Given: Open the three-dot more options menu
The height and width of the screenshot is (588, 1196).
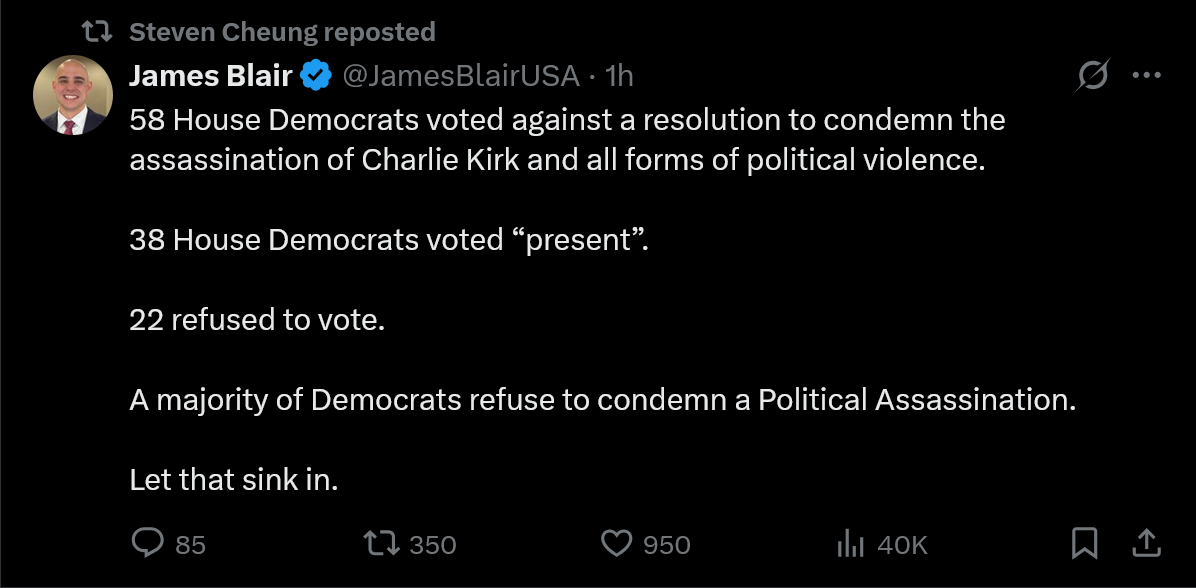Looking at the screenshot, I should point(1146,76).
